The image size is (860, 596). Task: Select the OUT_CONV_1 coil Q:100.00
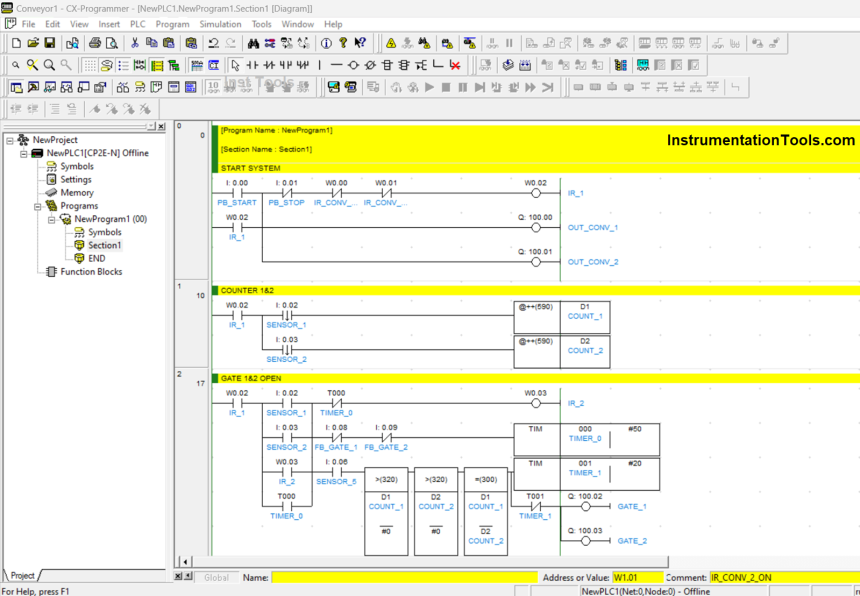click(x=536, y=228)
